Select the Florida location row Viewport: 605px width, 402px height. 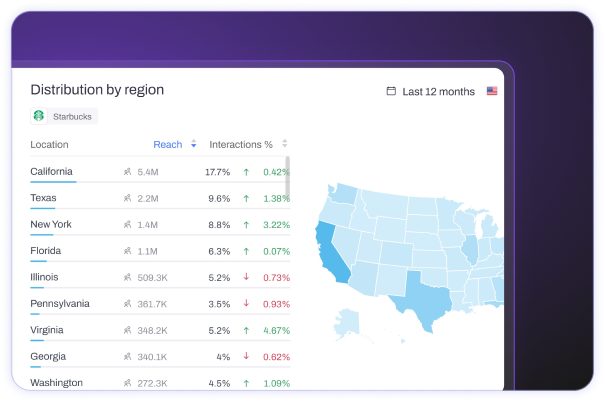(160, 251)
